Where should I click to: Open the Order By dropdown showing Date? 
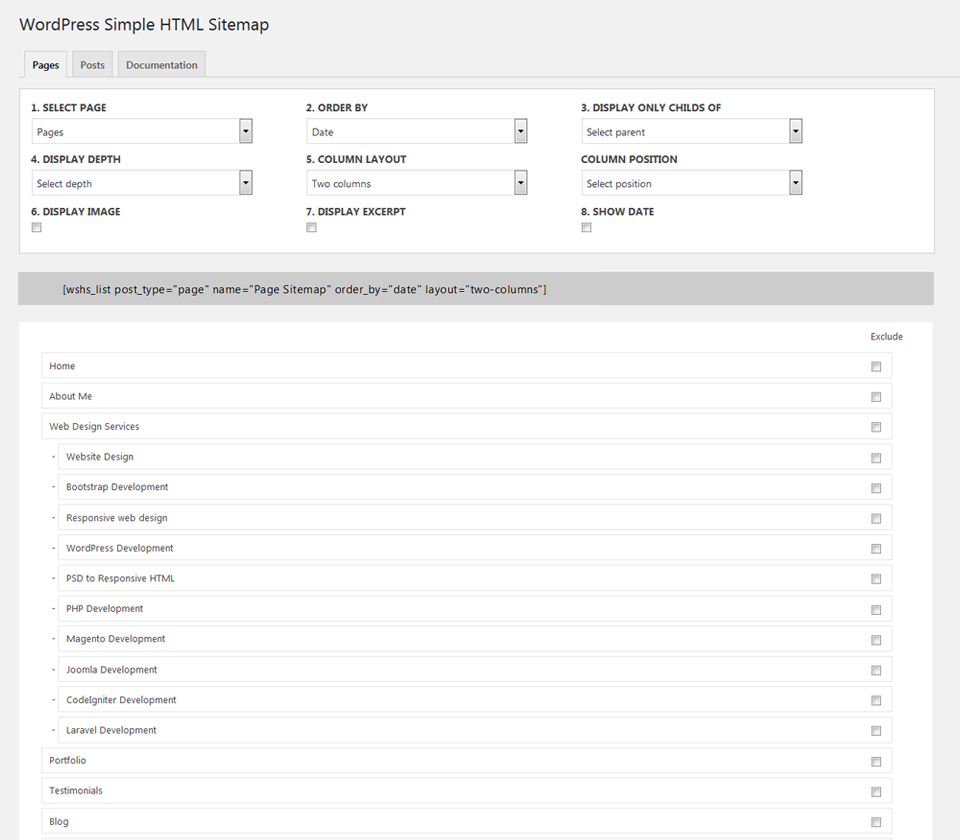point(416,132)
